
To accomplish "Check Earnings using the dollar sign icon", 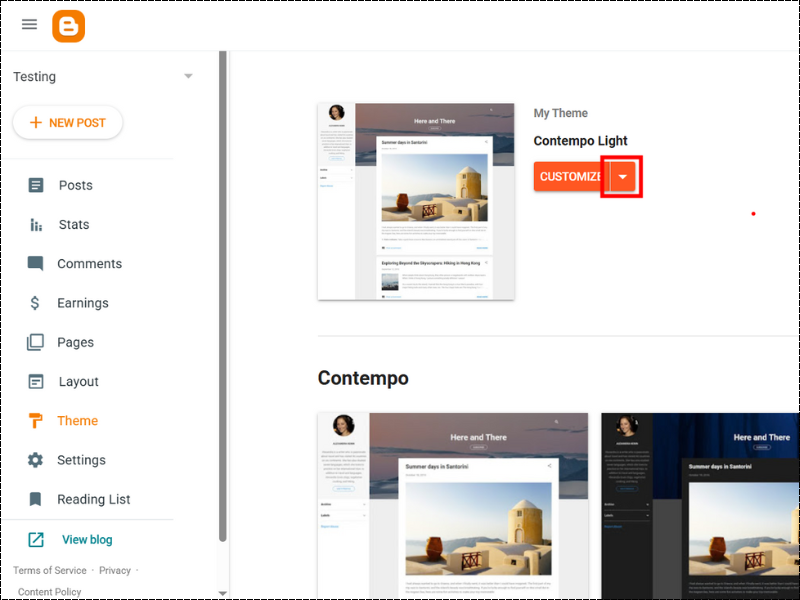I will click(x=38, y=302).
